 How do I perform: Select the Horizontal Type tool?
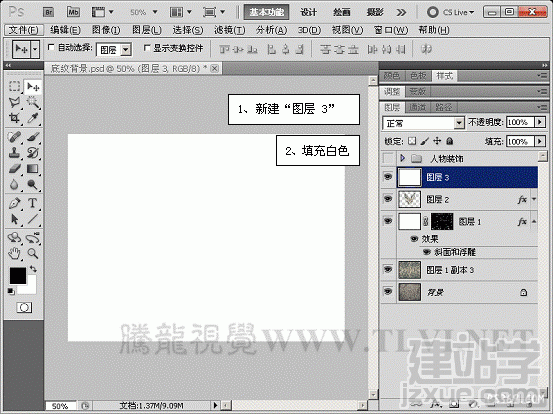tap(33, 203)
